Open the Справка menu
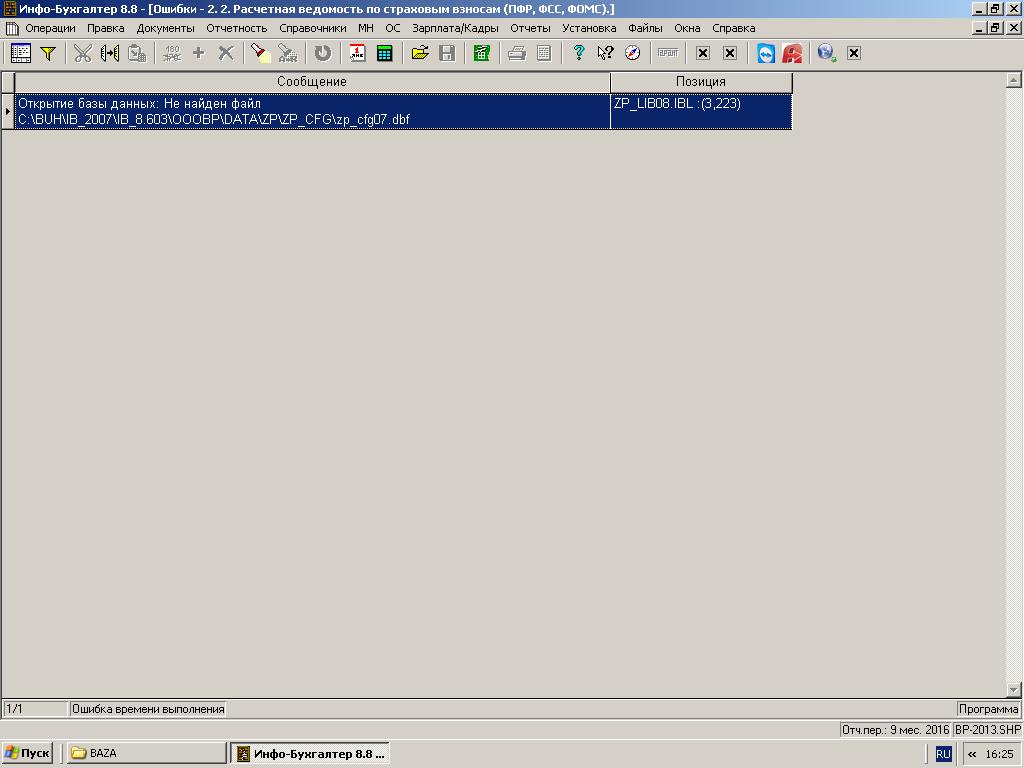Image resolution: width=1024 pixels, height=768 pixels. tap(733, 28)
